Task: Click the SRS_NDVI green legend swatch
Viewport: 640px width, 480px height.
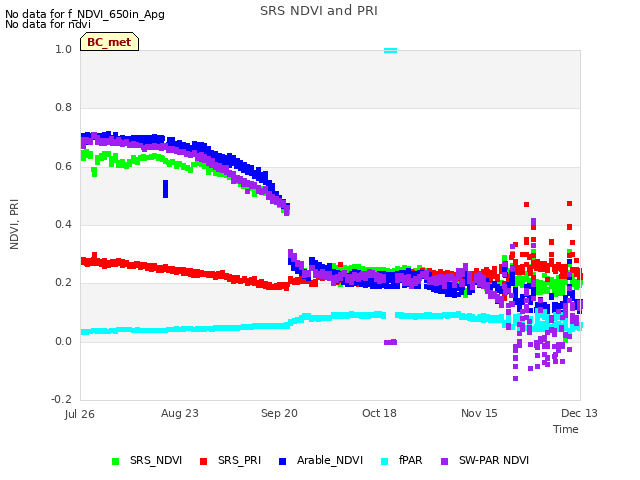Action: (116, 461)
